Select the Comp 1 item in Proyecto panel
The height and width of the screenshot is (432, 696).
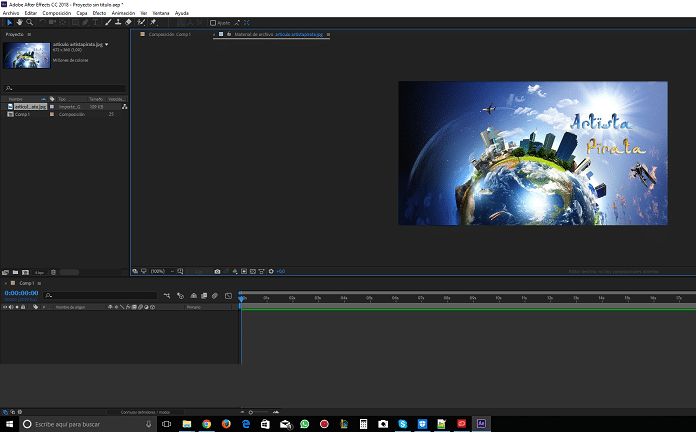22,114
